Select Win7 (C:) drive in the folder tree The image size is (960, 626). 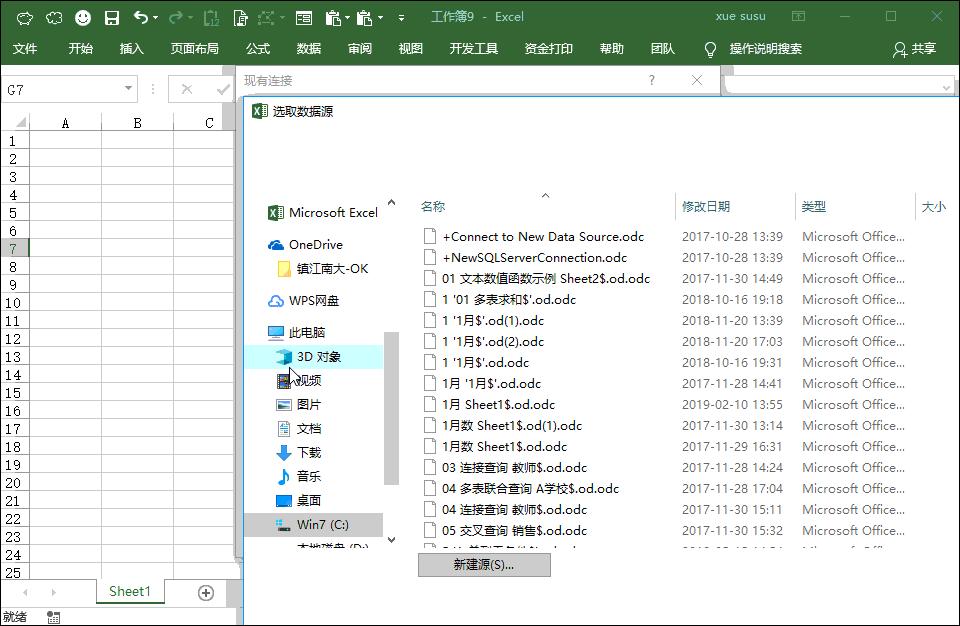[313, 525]
